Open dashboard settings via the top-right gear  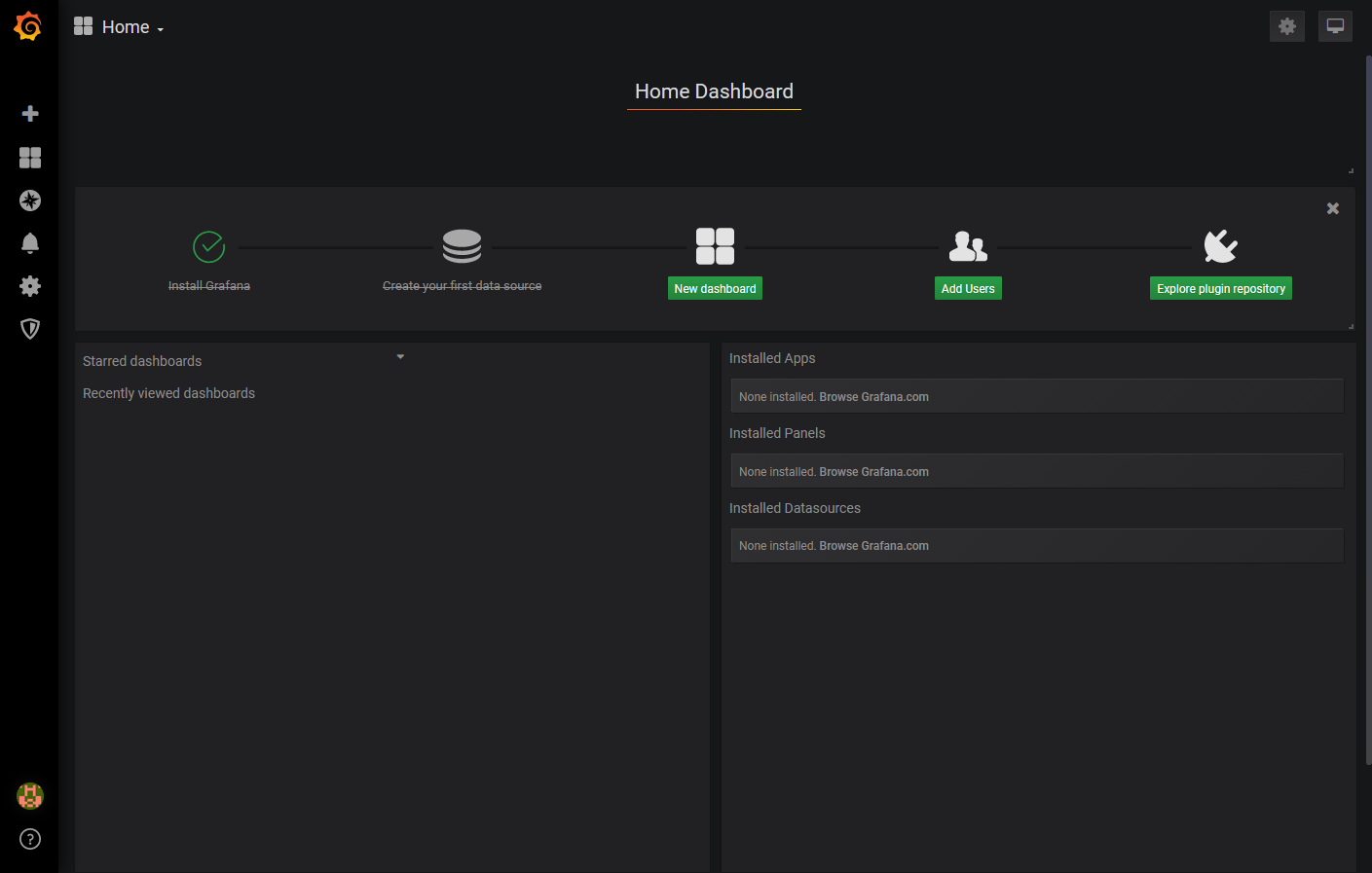click(1287, 26)
